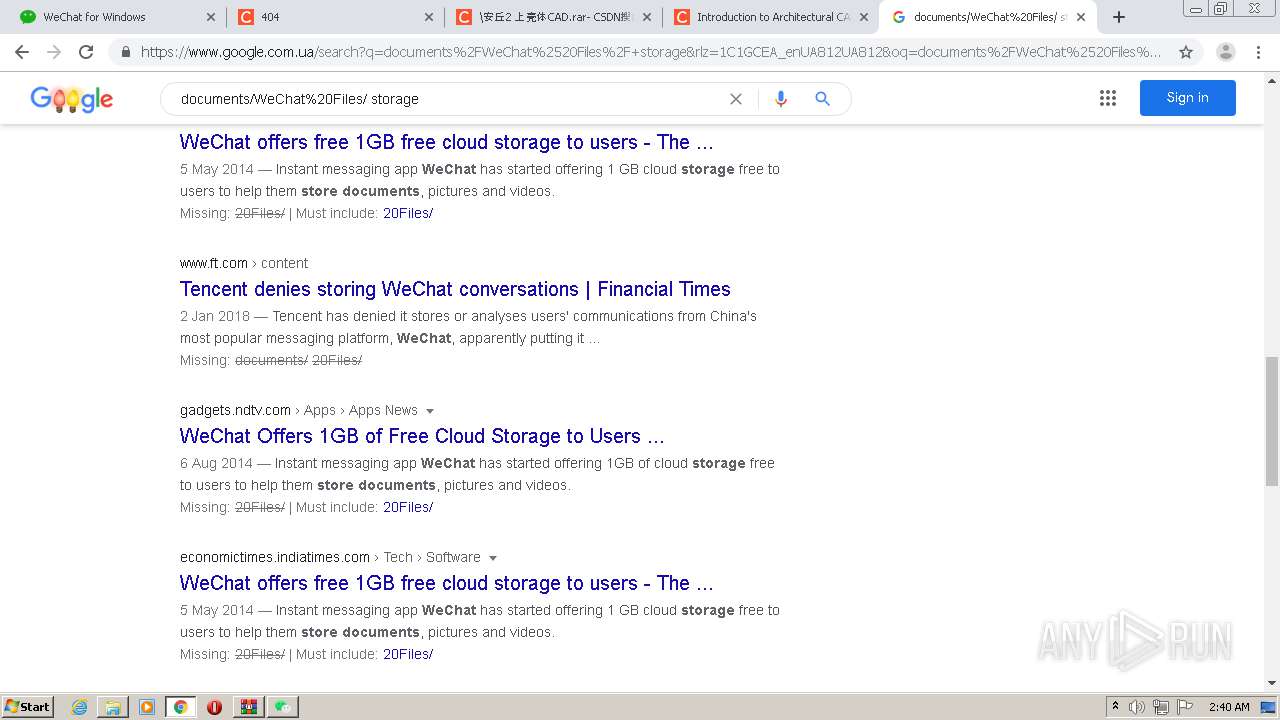Show hidden system tray icons
The width and height of the screenshot is (1280, 720).
click(x=1115, y=707)
